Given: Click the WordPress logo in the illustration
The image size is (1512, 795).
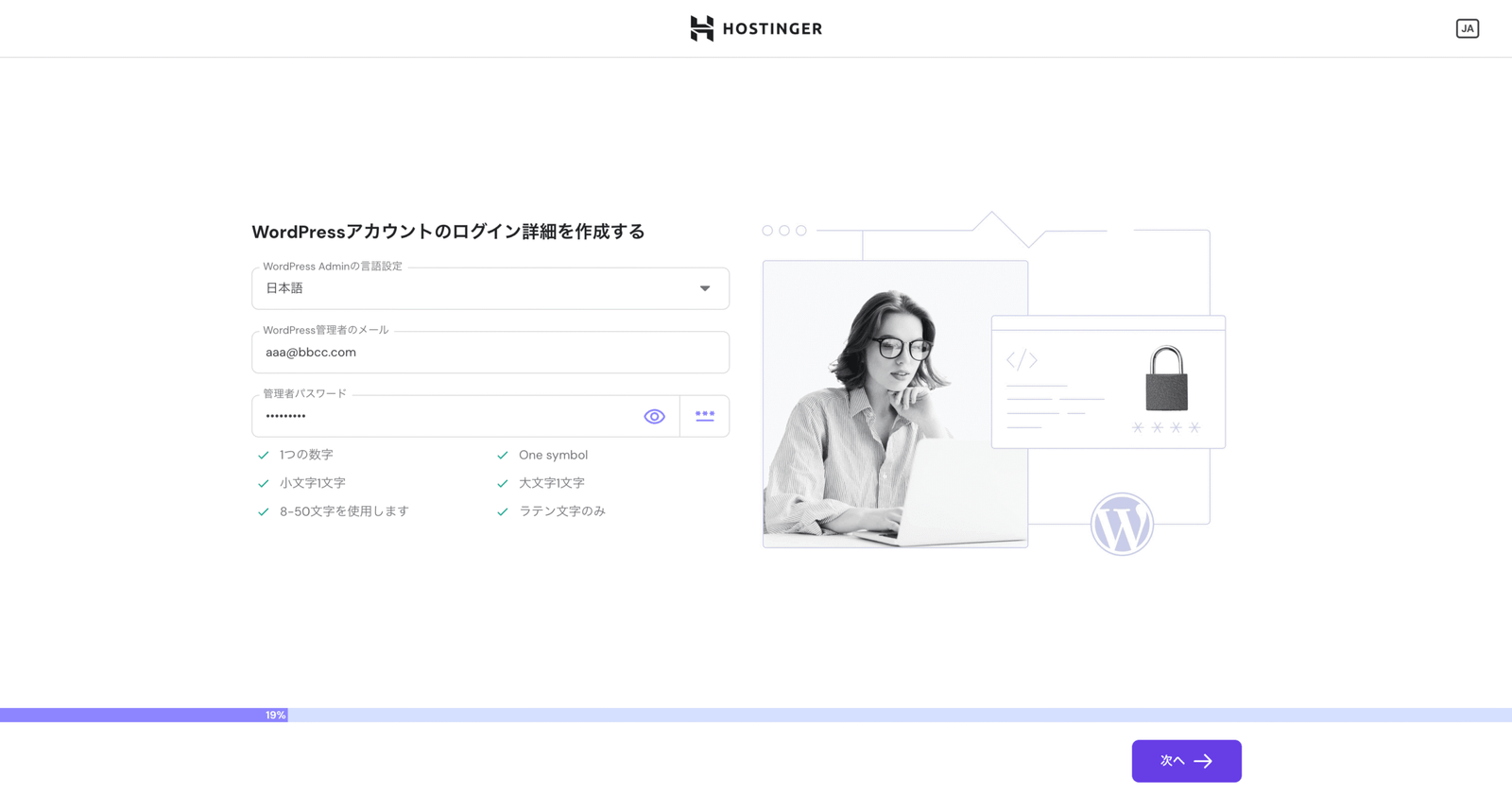Looking at the screenshot, I should 1122,524.
